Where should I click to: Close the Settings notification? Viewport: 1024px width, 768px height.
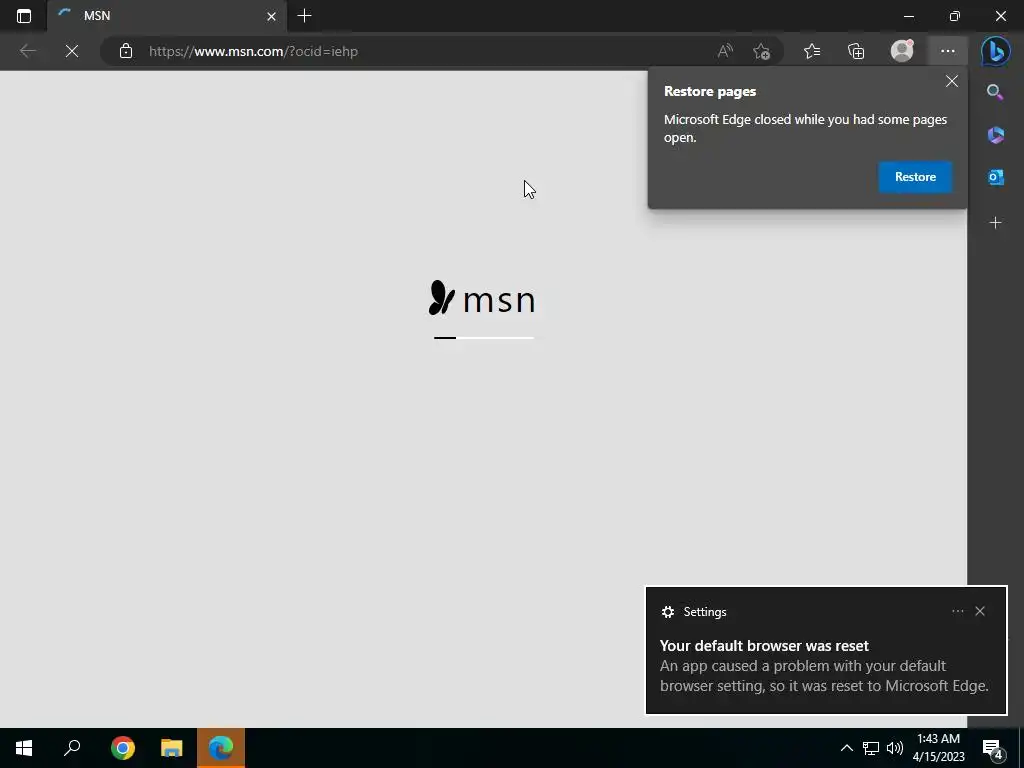click(x=980, y=611)
